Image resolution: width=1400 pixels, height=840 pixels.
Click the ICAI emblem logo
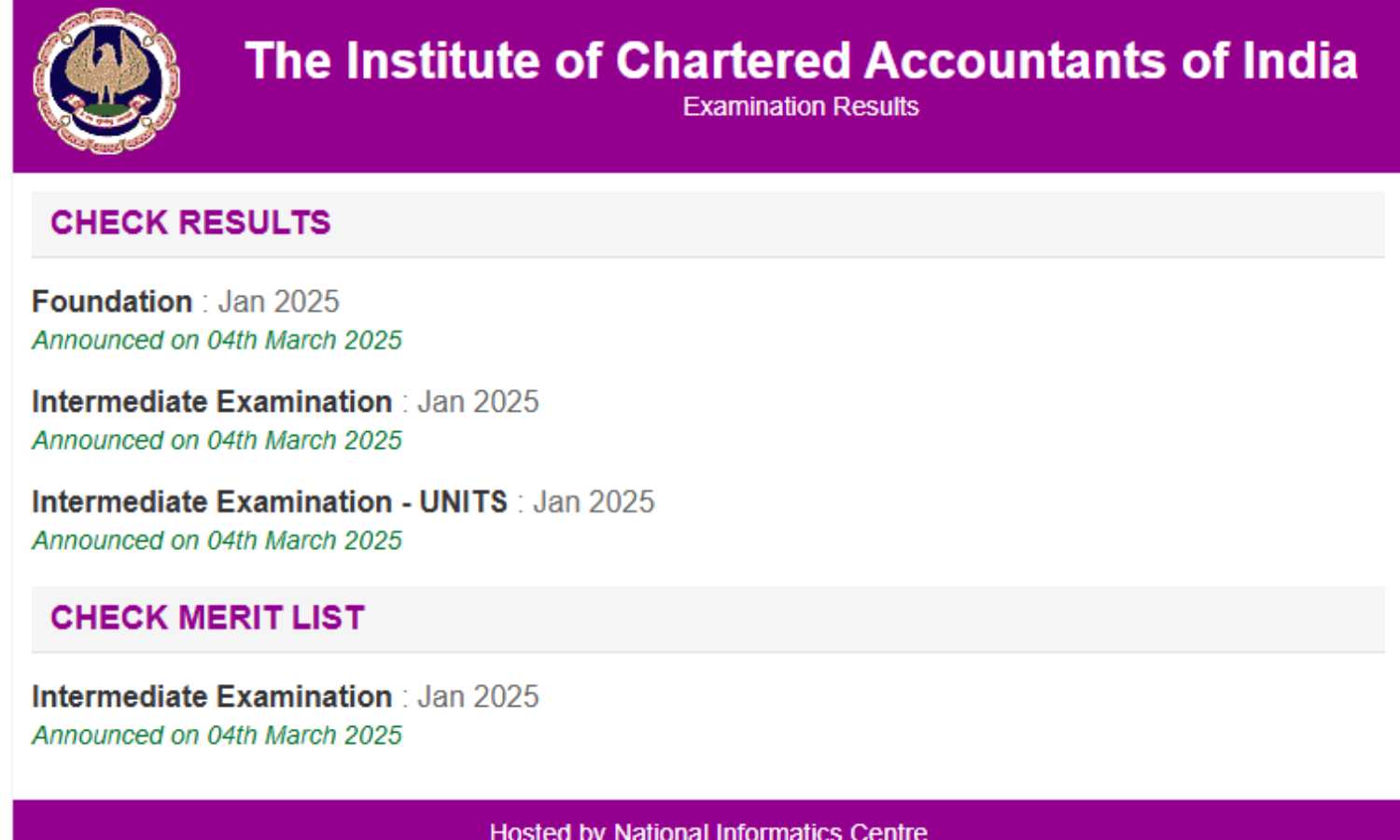coord(106,81)
